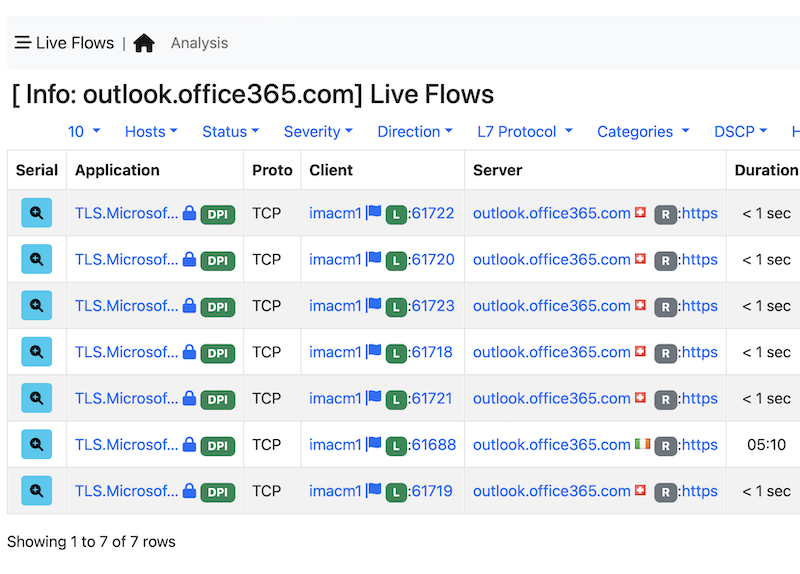The image size is (800, 574).
Task: Click the magnifier button for port 61720 flow
Action: tap(37, 259)
